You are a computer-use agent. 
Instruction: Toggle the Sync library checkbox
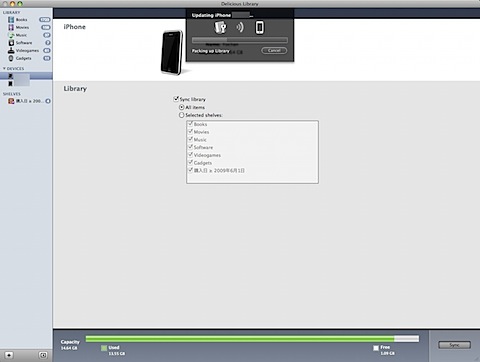(x=176, y=99)
